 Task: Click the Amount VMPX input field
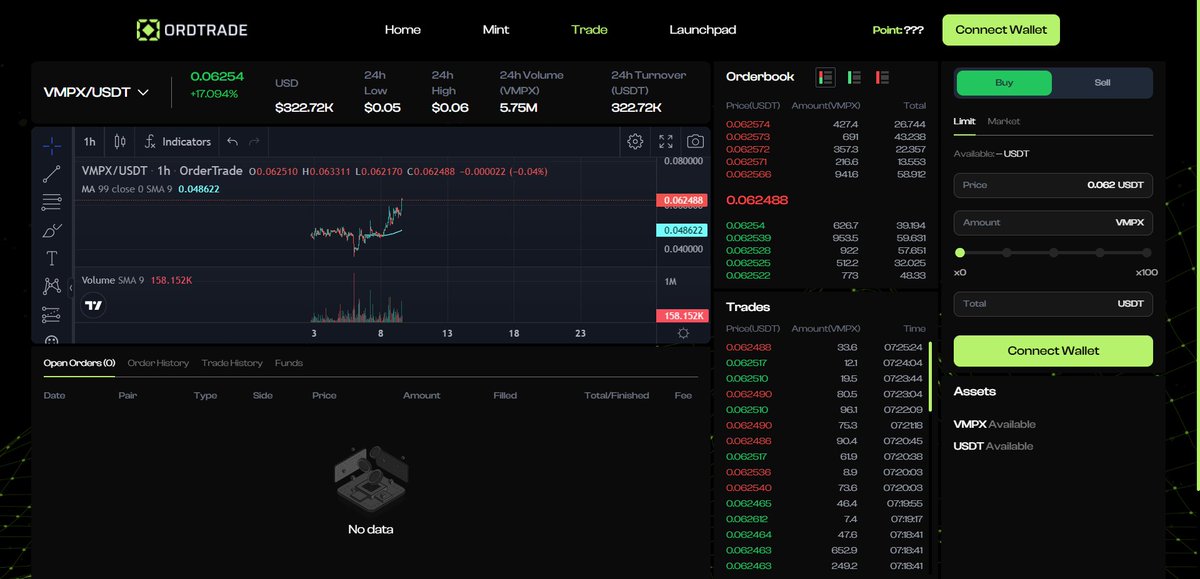coord(1053,223)
